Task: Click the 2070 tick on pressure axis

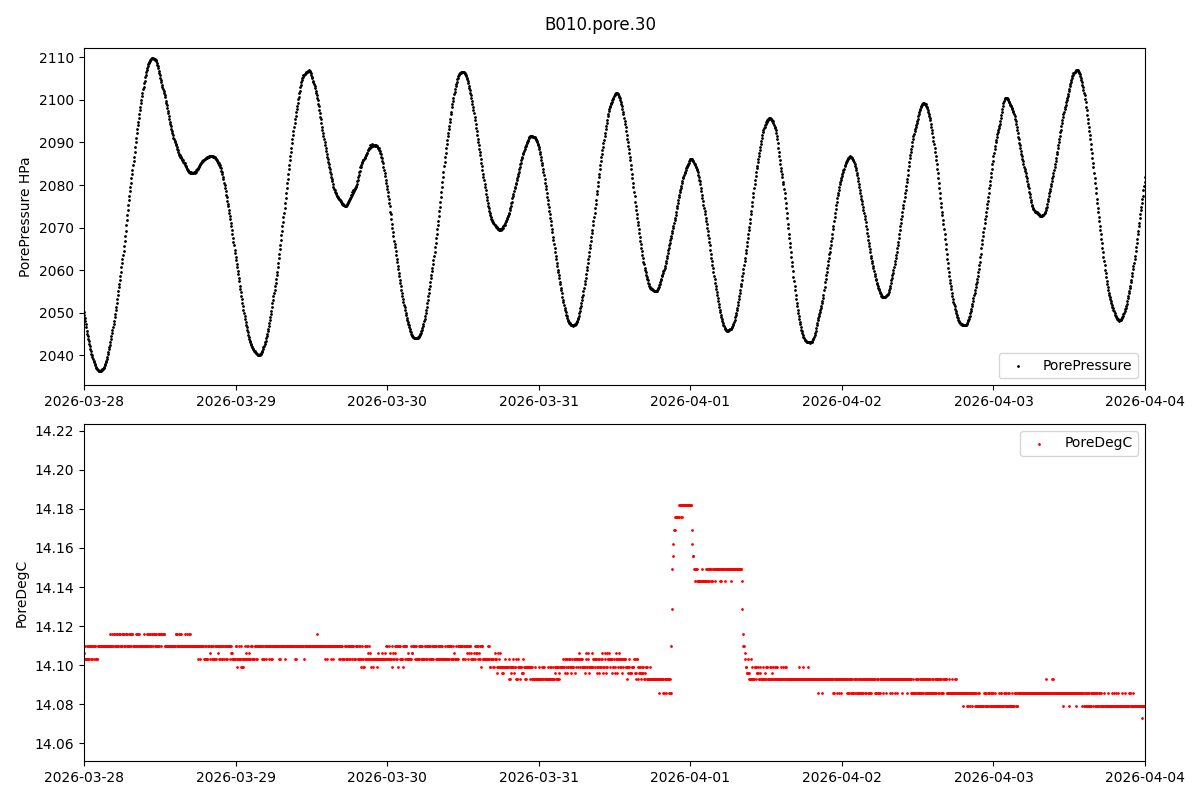Action: (x=56, y=228)
